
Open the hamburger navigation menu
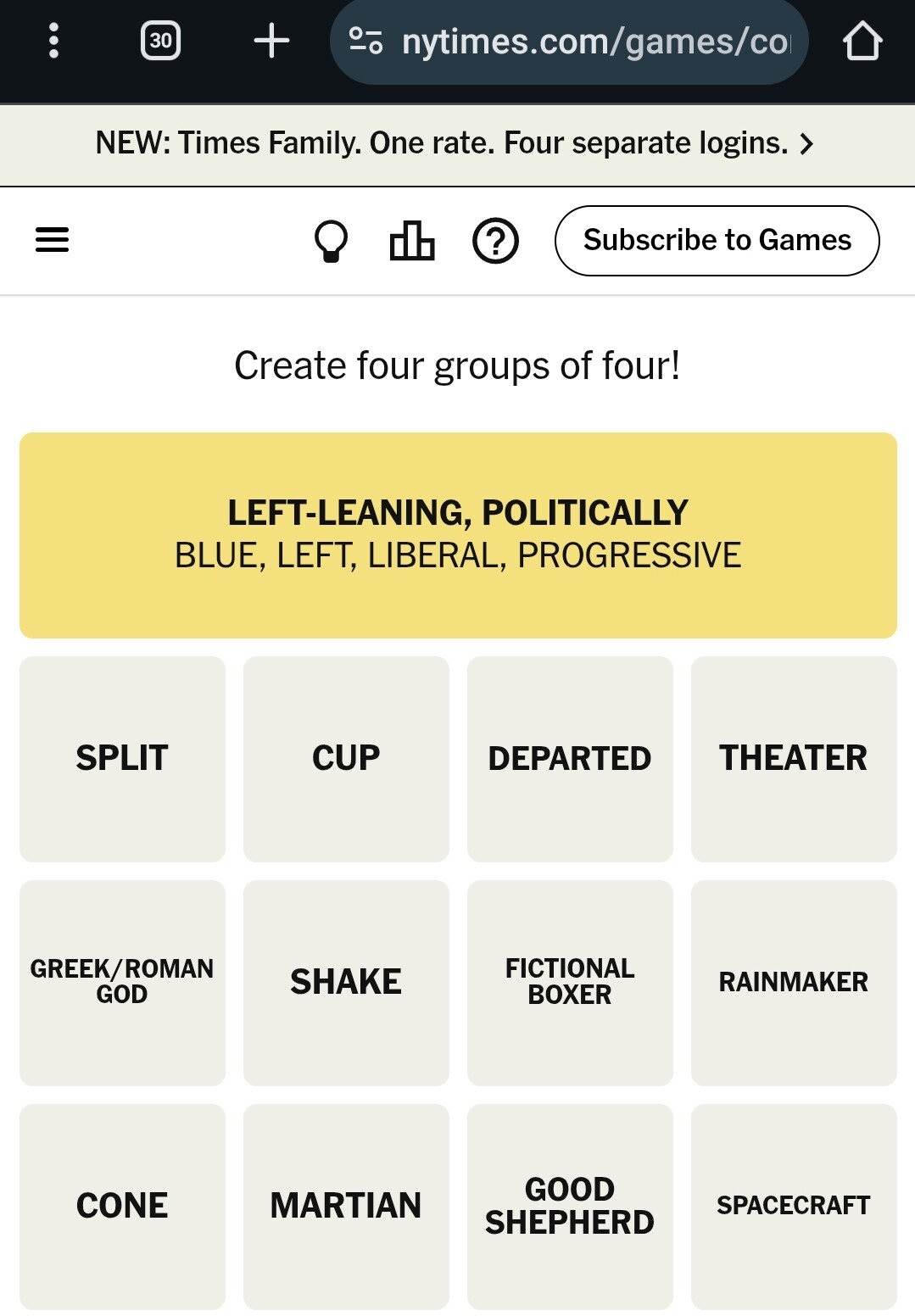click(52, 240)
